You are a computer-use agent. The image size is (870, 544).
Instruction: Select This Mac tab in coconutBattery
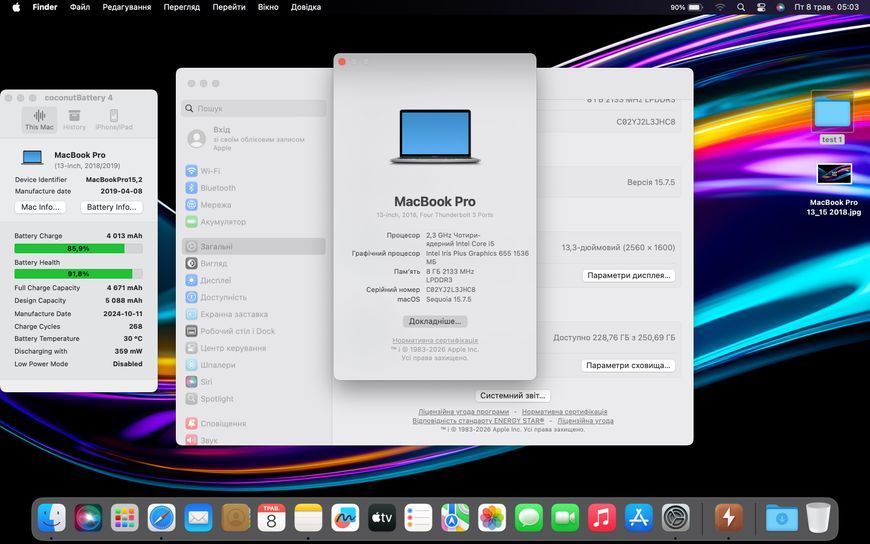click(x=39, y=119)
